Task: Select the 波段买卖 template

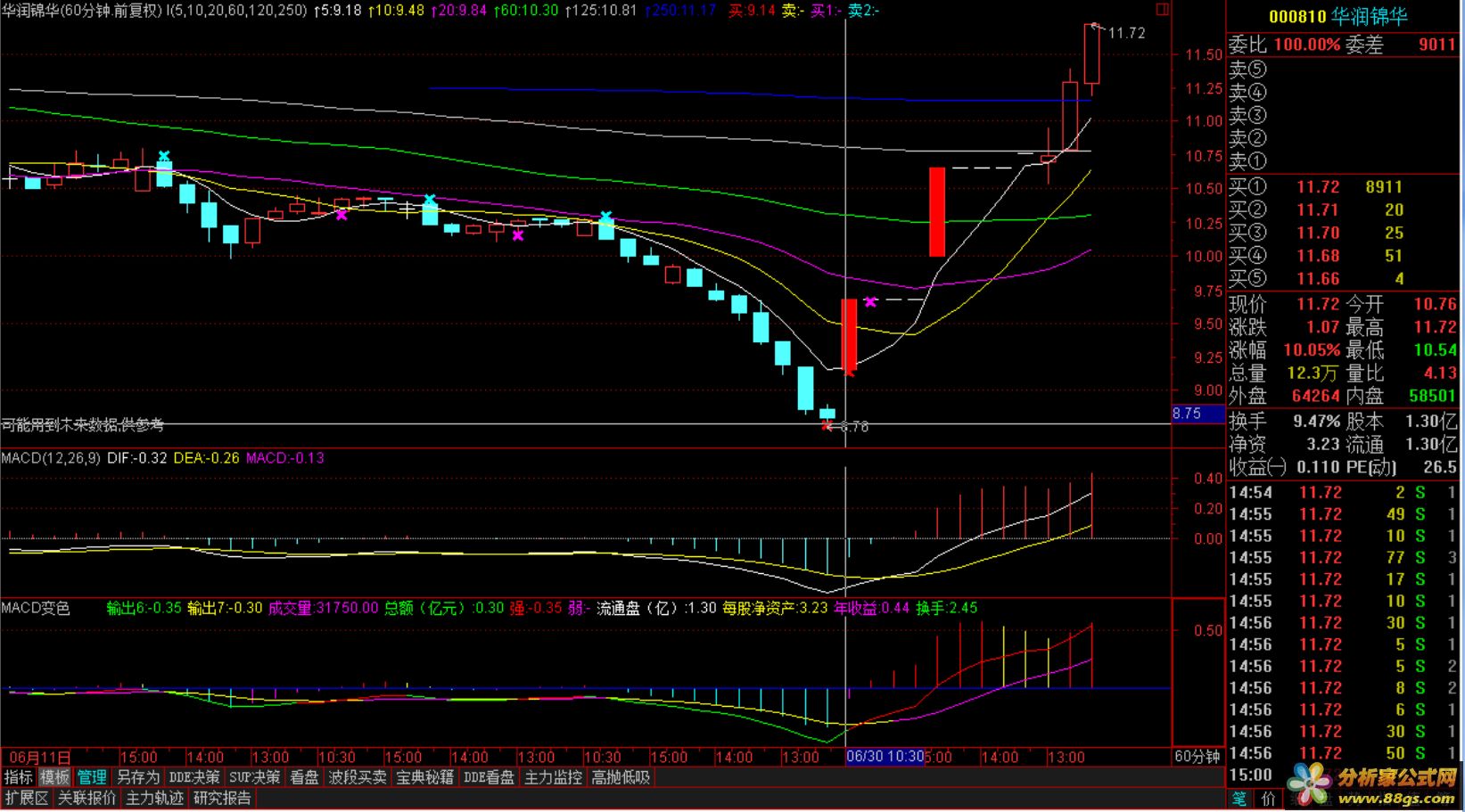Action: pos(358,777)
